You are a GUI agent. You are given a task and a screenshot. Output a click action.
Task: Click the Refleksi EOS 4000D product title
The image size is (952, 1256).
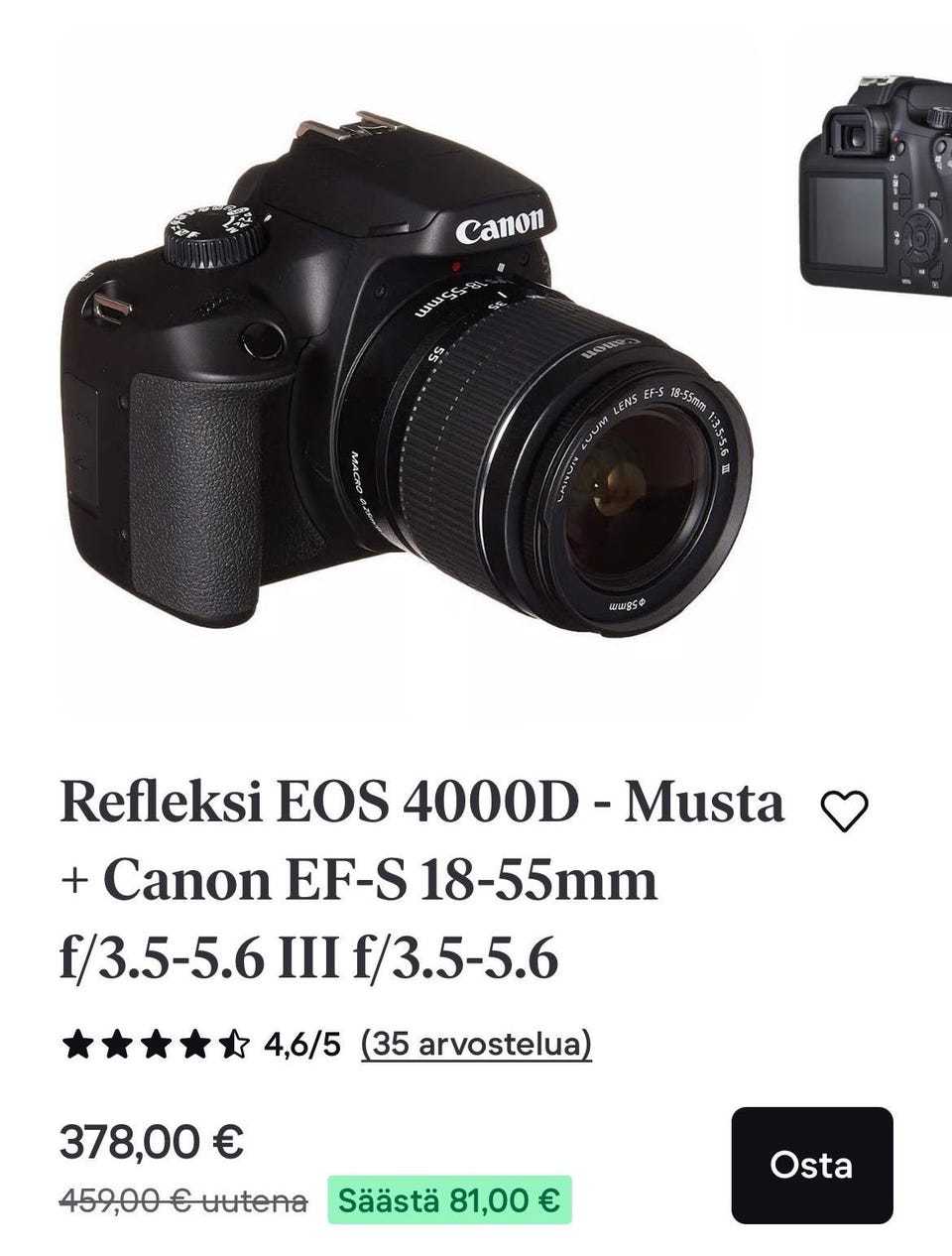421,804
